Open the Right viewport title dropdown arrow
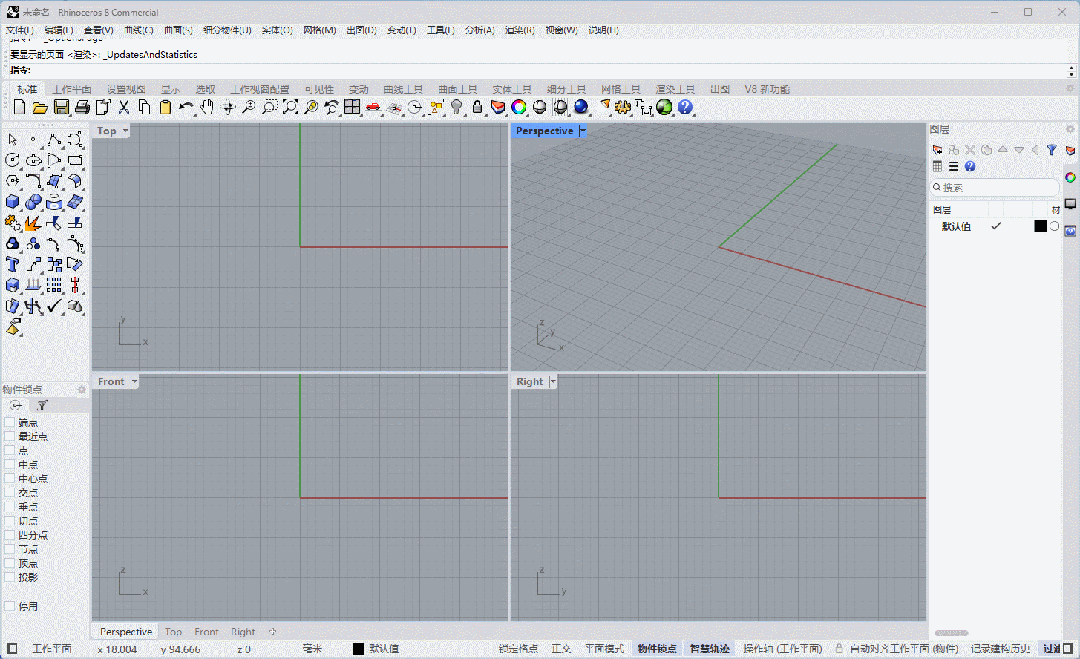The image size is (1080, 659). [x=552, y=381]
